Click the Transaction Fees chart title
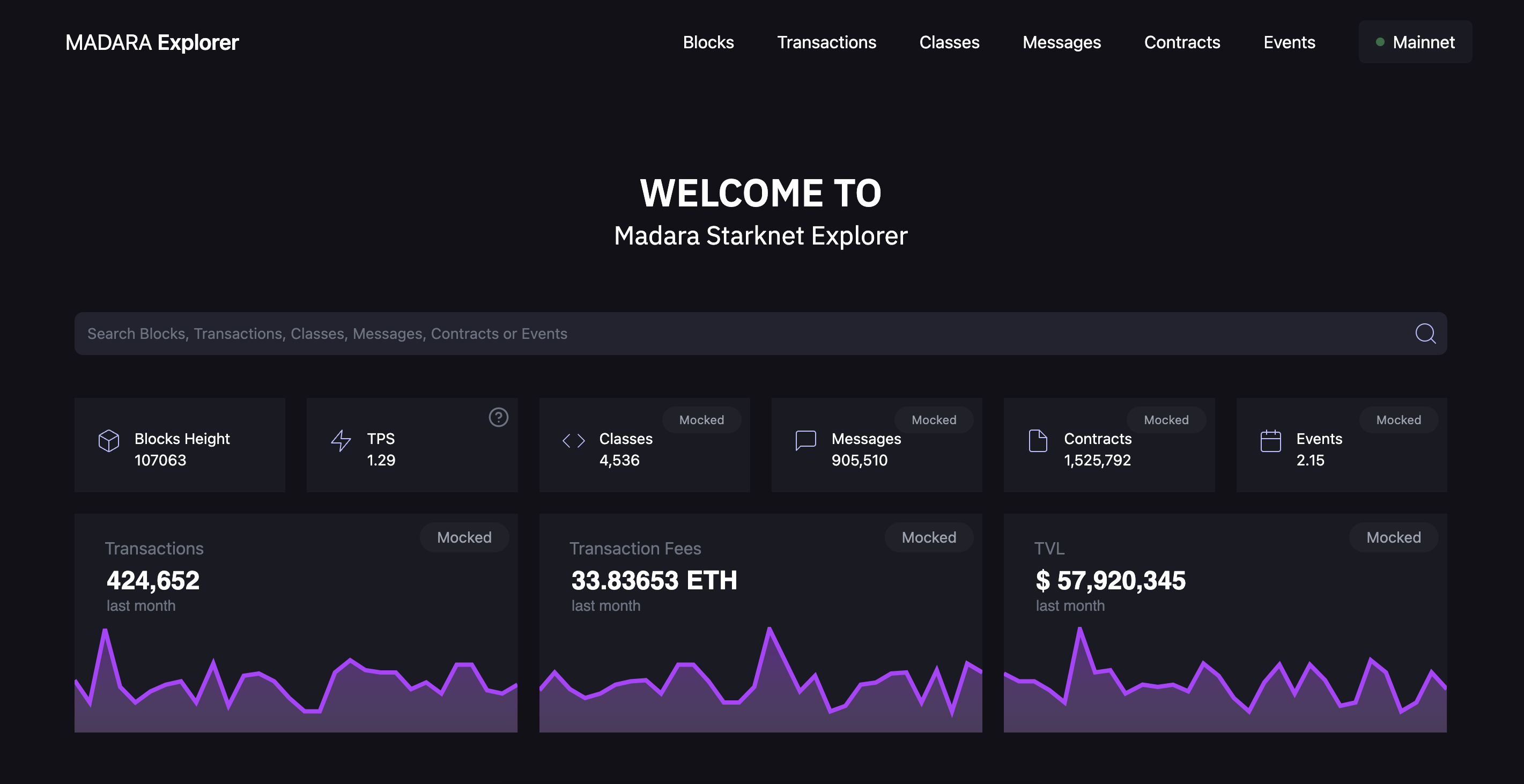 point(635,549)
